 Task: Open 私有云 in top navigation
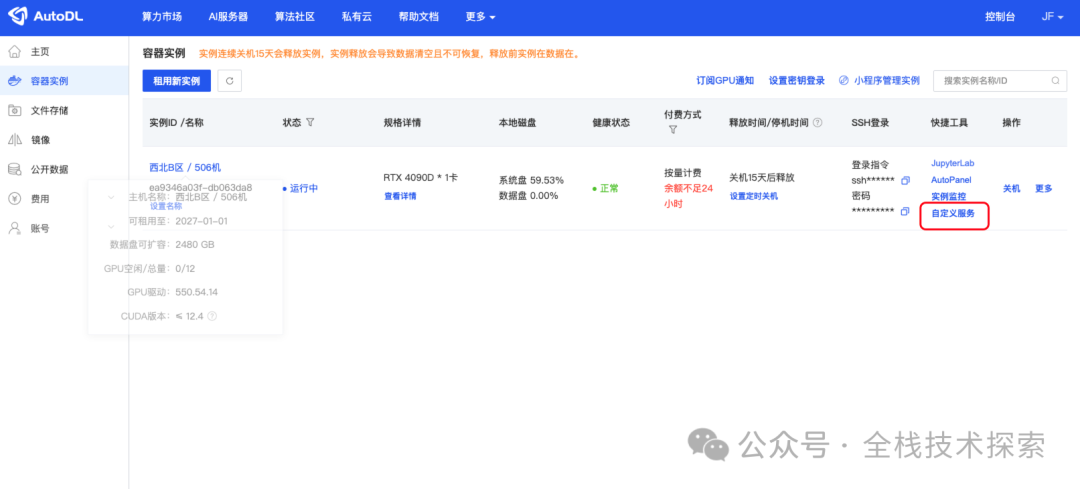pos(357,17)
